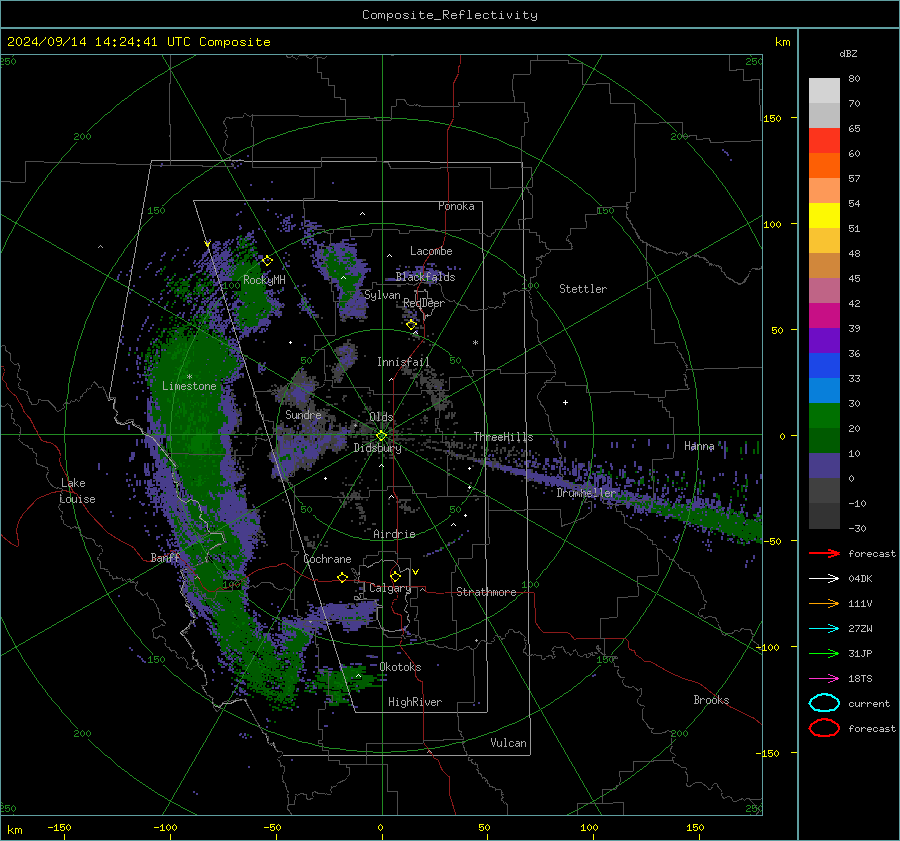Select the RedDeer label on the map
Viewport: 900px width, 841px height.
[x=424, y=303]
